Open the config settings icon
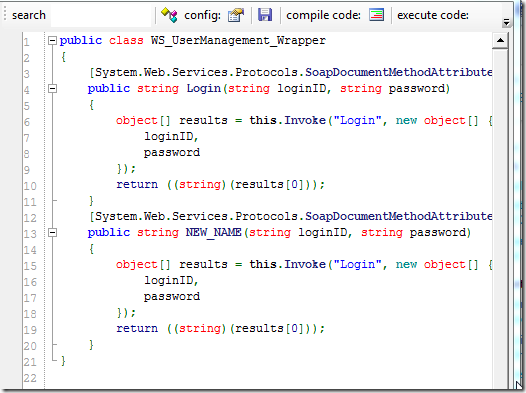Screen dimensions: 526x393 tap(236, 15)
